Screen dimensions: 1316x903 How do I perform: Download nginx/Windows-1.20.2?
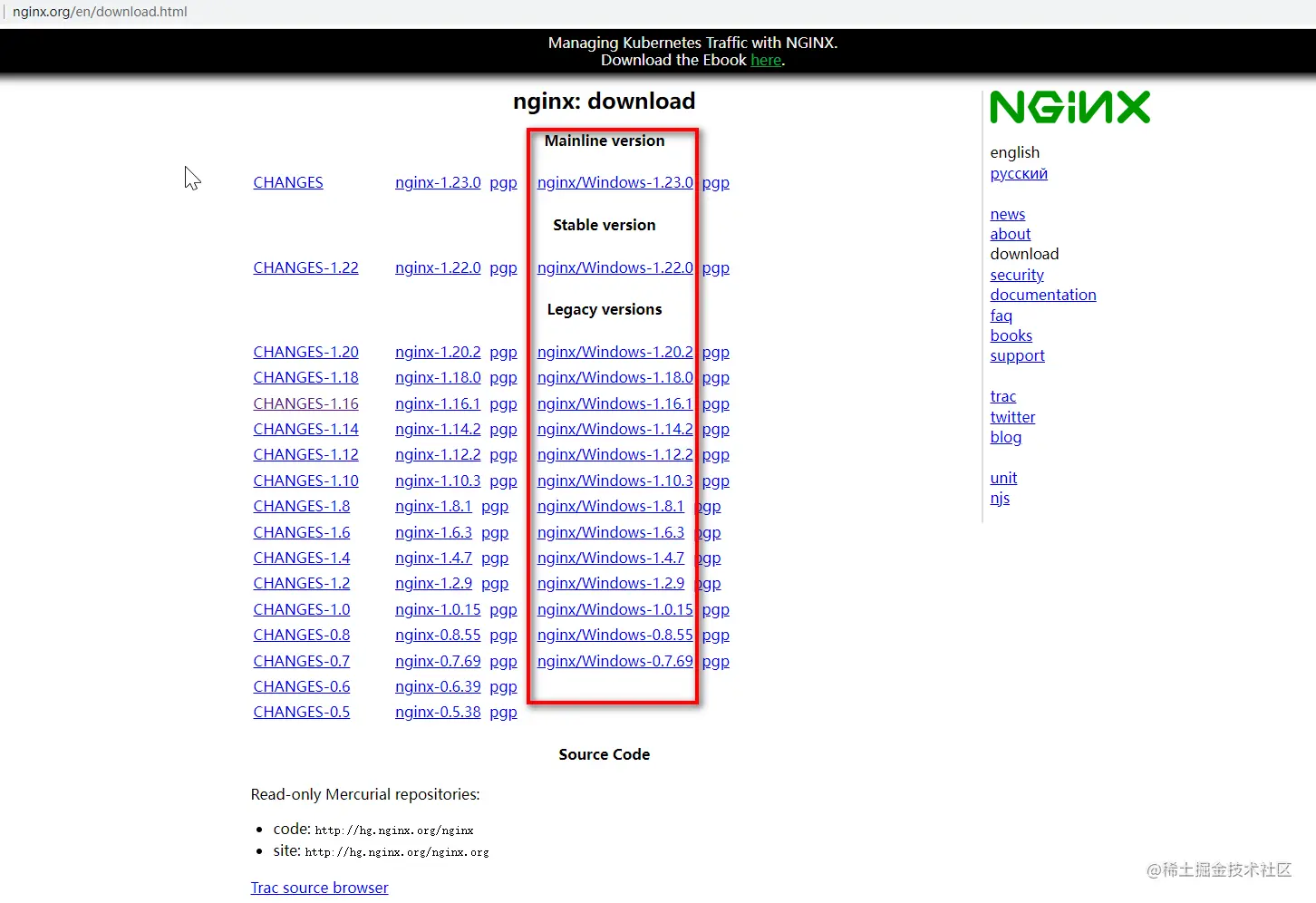coord(615,352)
